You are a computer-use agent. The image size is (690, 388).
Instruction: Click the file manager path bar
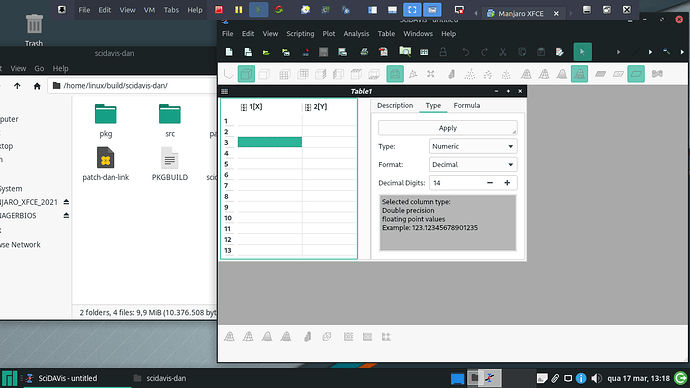(132, 86)
